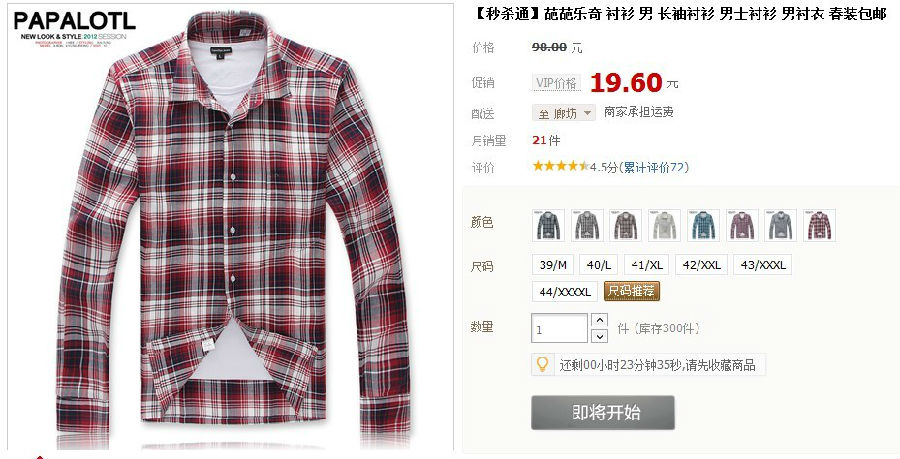Click the quantity input field
Image resolution: width=900 pixels, height=459 pixels.
pyautogui.click(x=560, y=328)
